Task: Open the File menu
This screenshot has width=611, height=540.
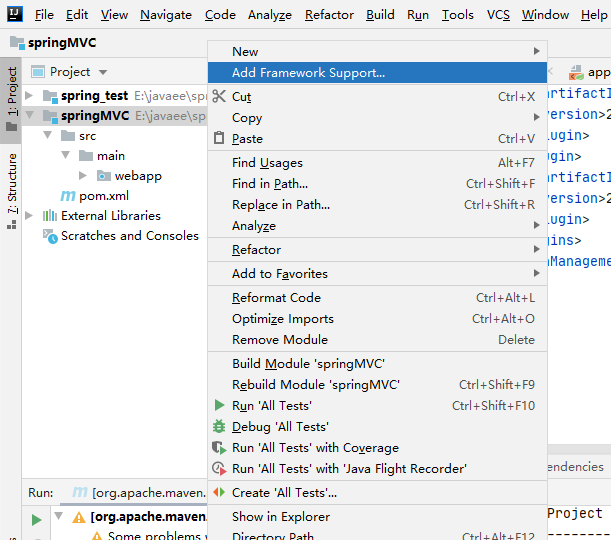Action: 44,15
